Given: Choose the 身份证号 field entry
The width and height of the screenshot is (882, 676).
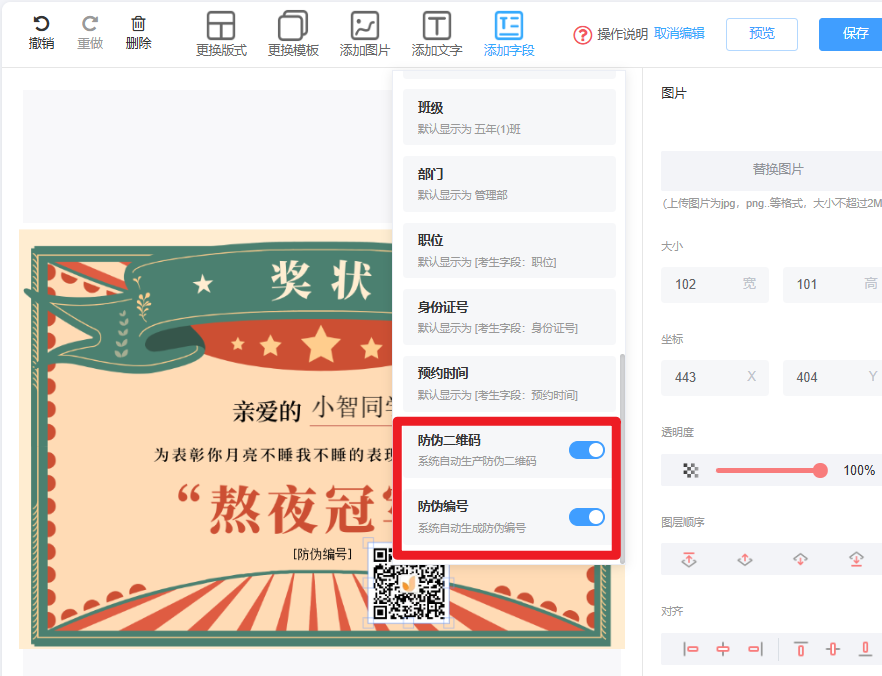Looking at the screenshot, I should click(509, 317).
